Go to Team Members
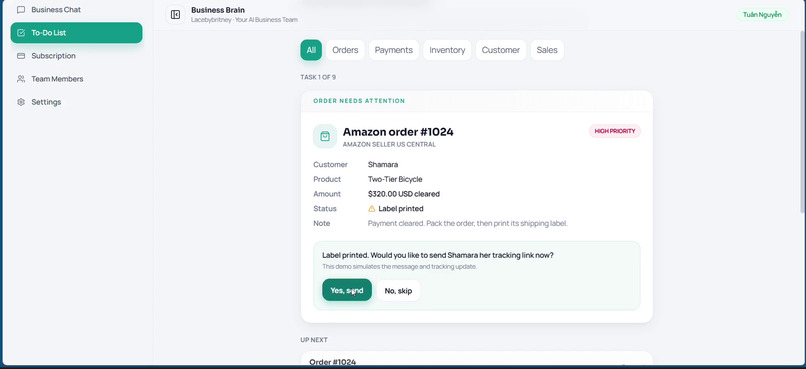The height and width of the screenshot is (369, 806). pos(76,79)
